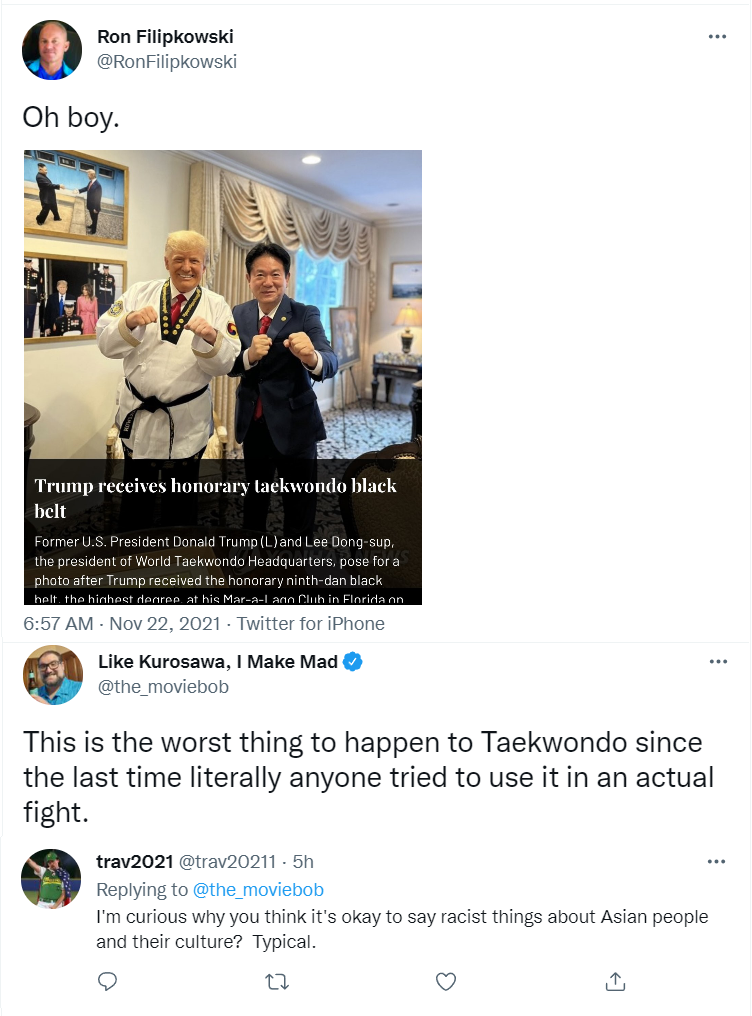The height and width of the screenshot is (1016, 752).
Task: Open the 5h timestamp on trav2021's reply
Action: click(303, 862)
